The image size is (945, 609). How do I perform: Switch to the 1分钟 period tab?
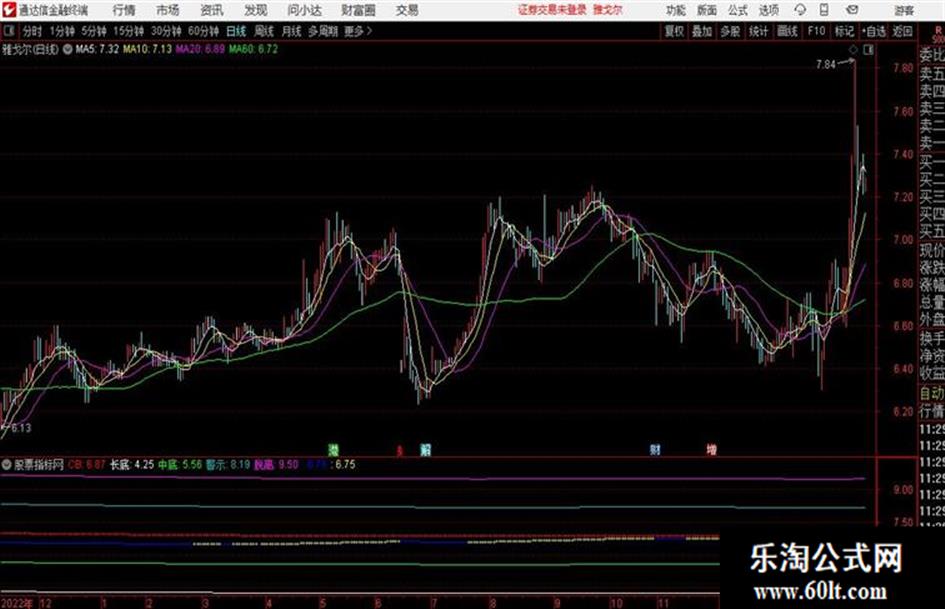(61, 31)
